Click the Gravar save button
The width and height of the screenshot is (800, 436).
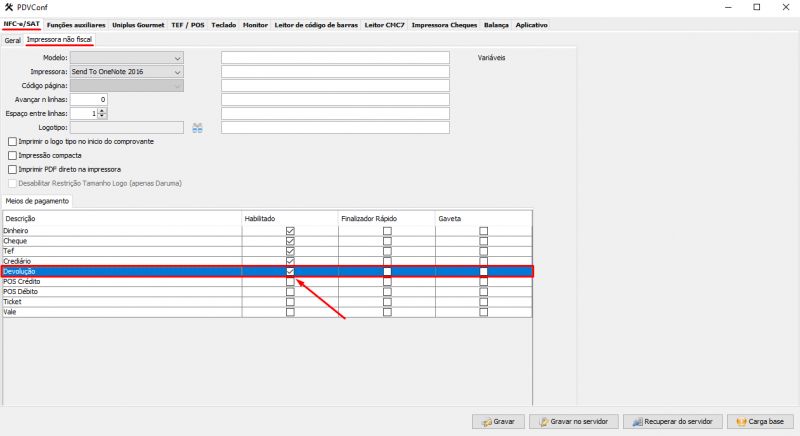pos(497,421)
